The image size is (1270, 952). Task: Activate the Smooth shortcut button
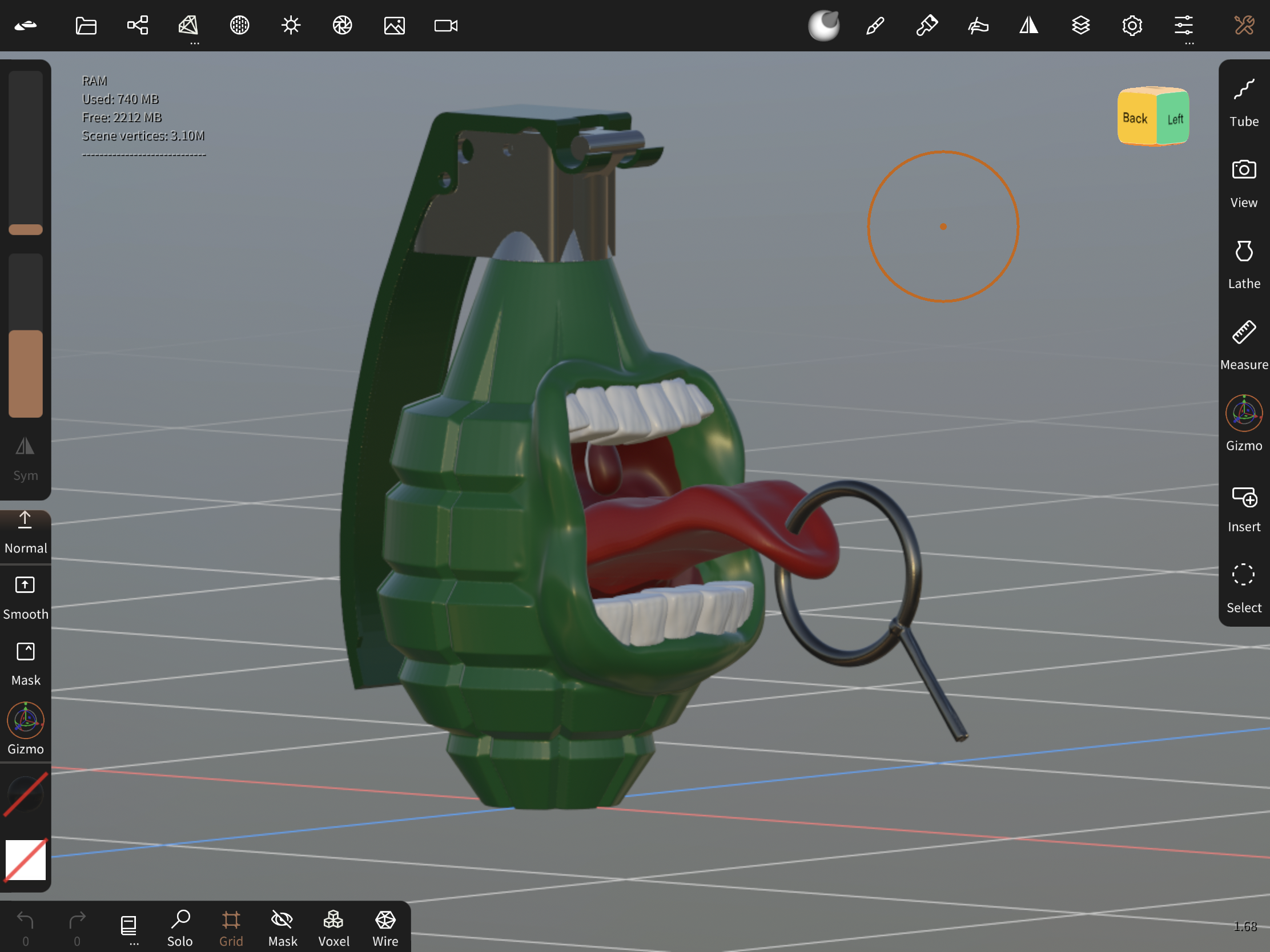(x=25, y=598)
